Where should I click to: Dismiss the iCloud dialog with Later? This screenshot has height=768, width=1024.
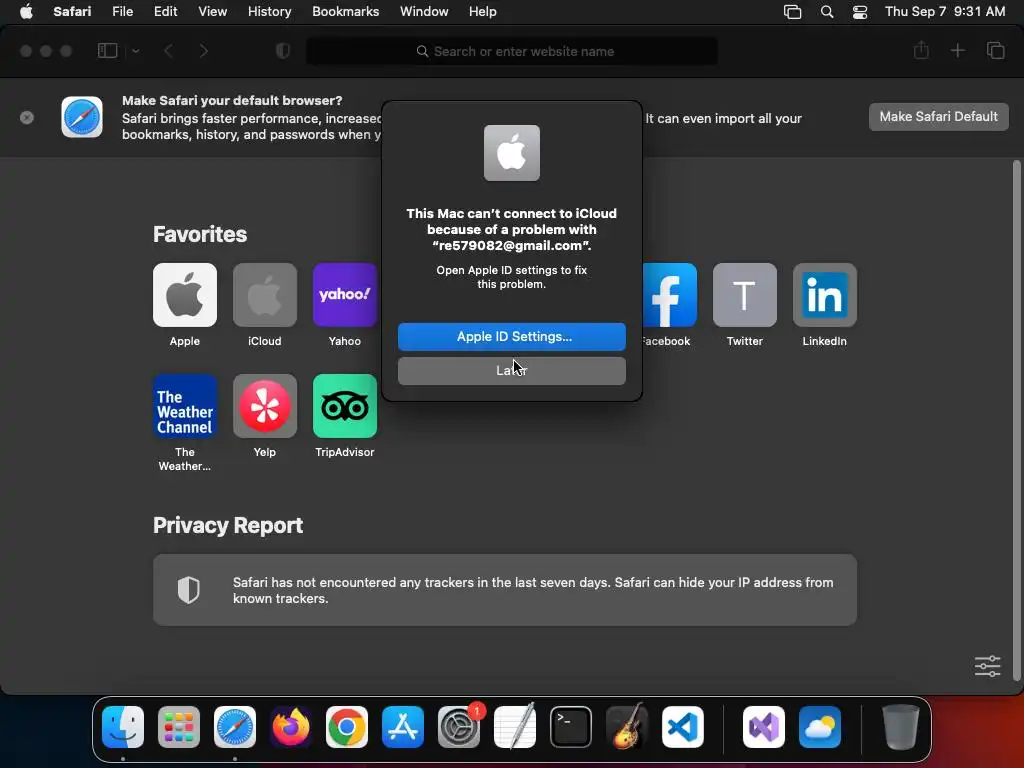[511, 370]
